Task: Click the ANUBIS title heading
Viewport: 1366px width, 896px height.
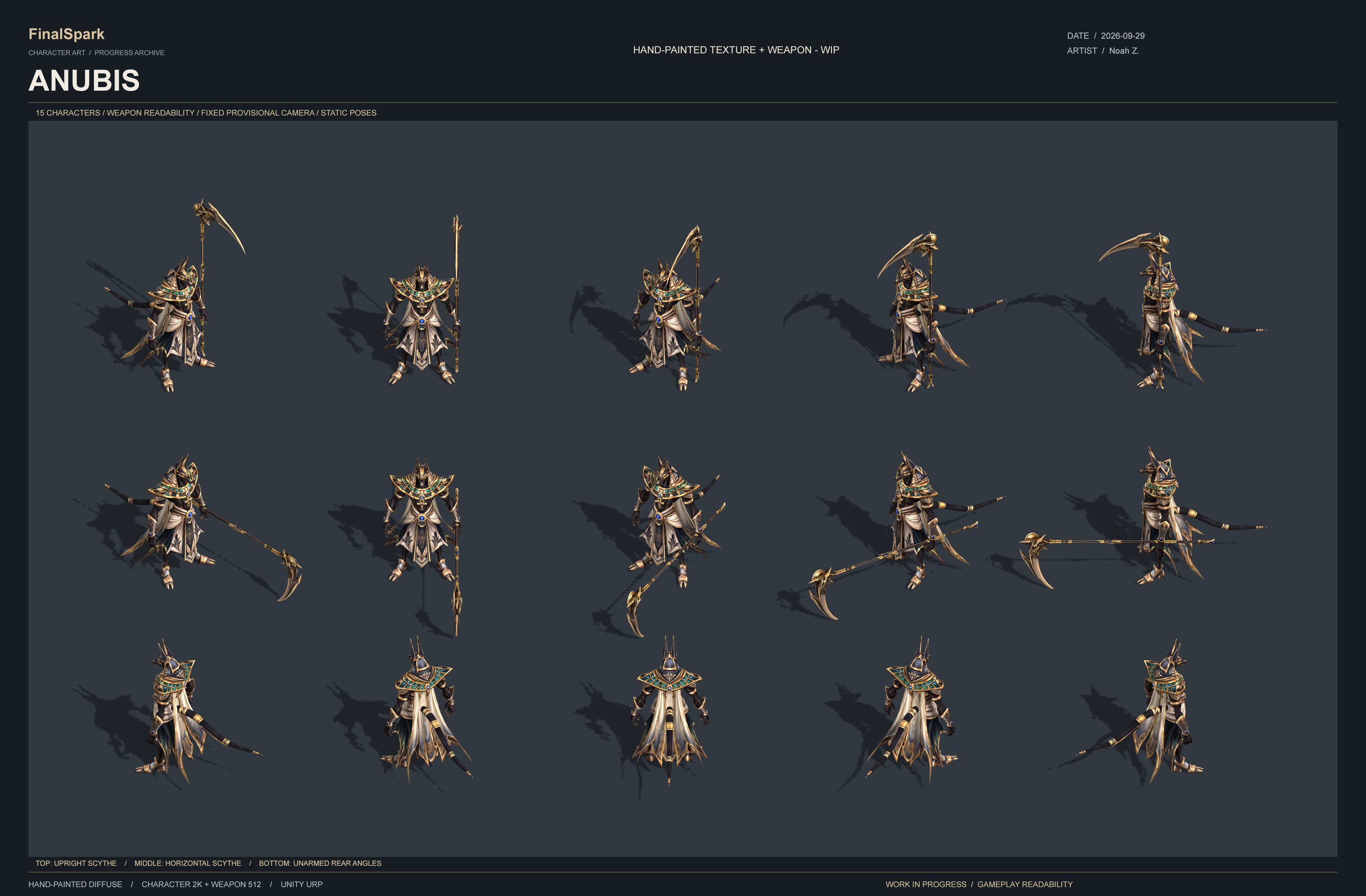Action: pos(84,80)
